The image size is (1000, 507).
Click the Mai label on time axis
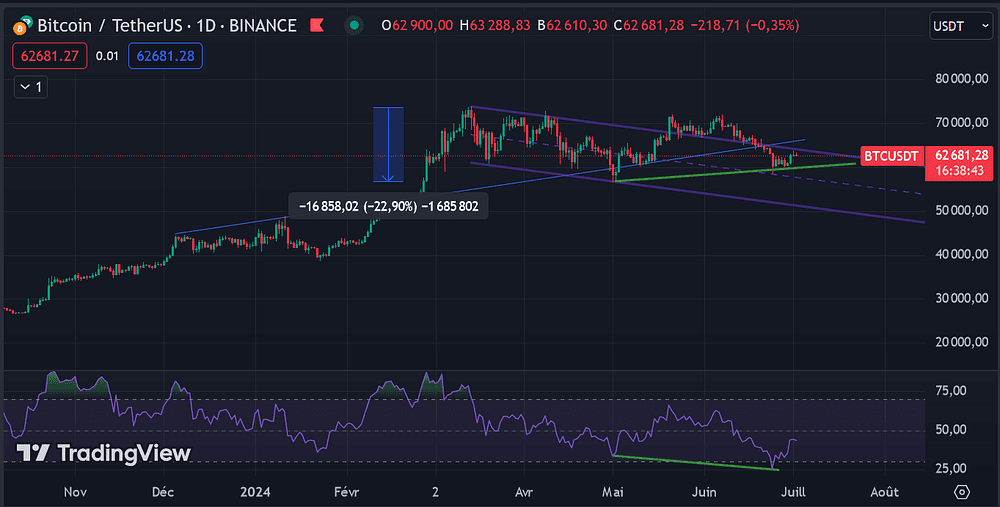613,492
